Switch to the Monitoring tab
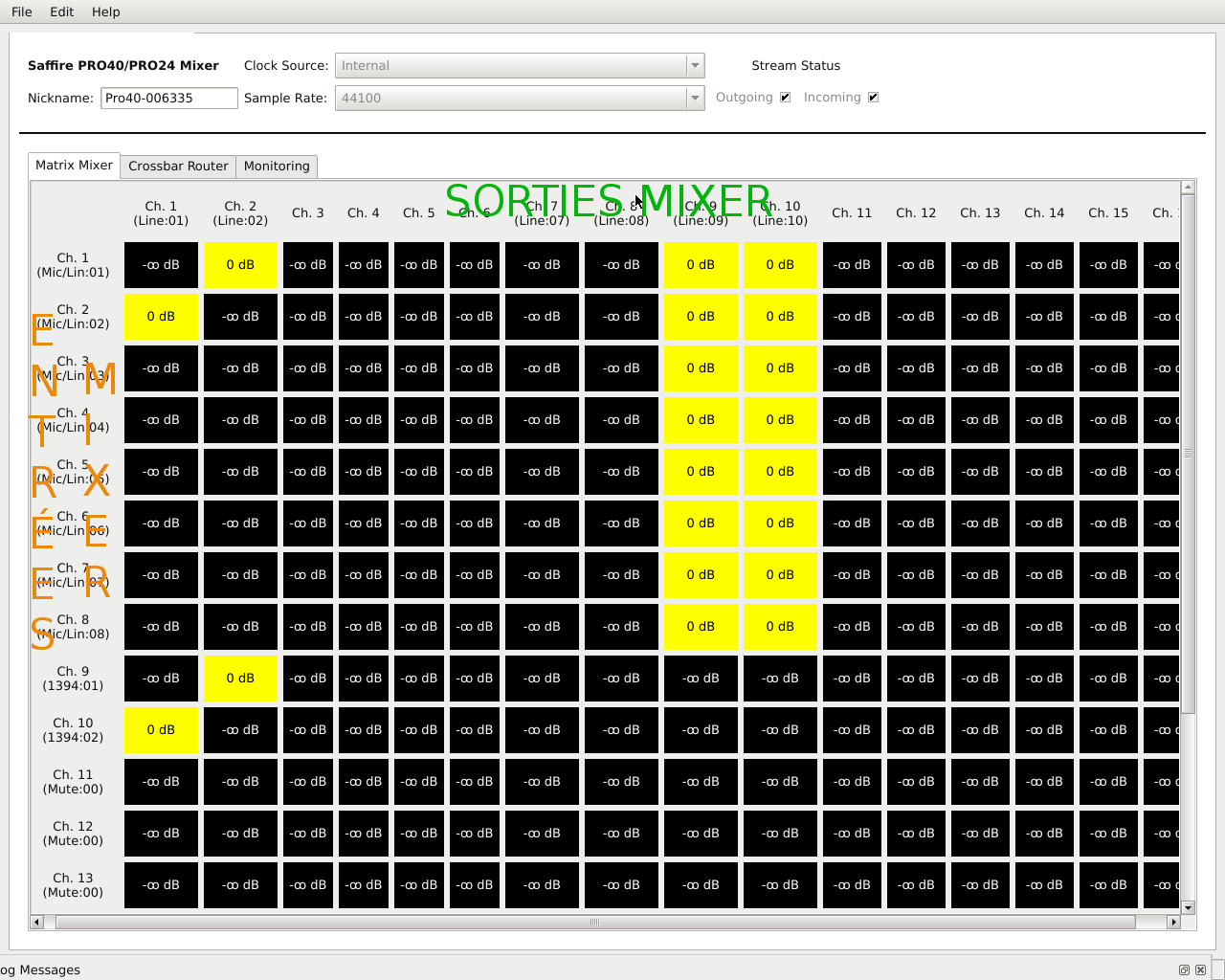The image size is (1225, 980). [x=277, y=166]
